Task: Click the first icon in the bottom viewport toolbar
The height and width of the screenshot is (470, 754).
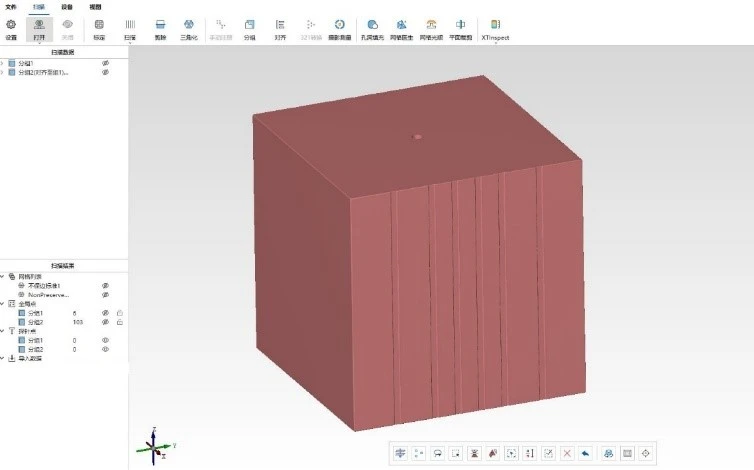Action: (400, 453)
